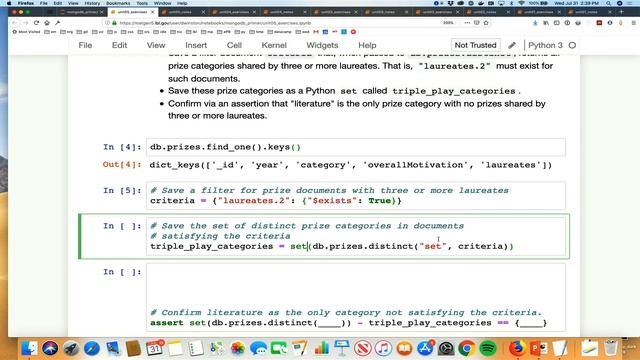
Task: Open the Jupyter notebook File menu
Action: coord(85,45)
